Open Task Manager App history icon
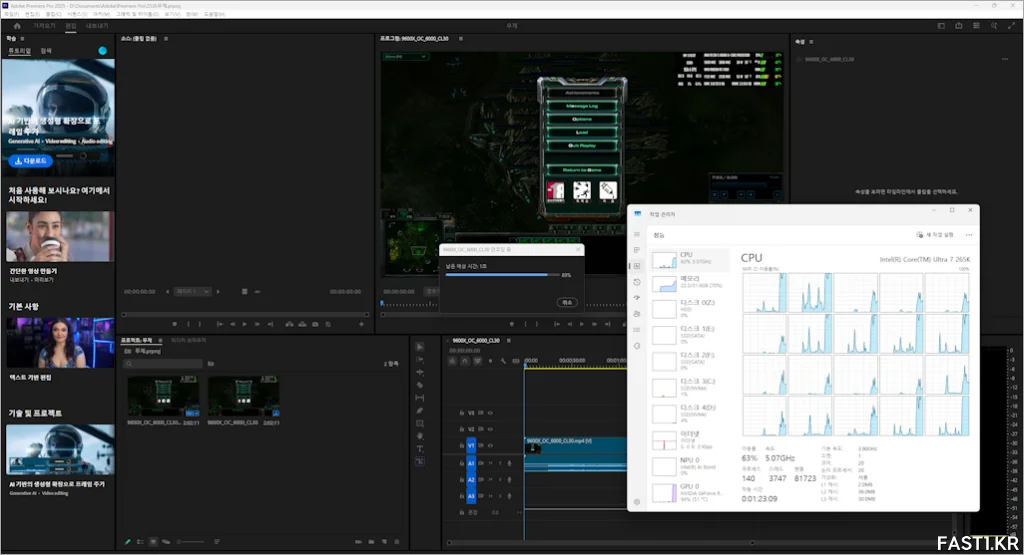The image size is (1024, 555). click(637, 282)
